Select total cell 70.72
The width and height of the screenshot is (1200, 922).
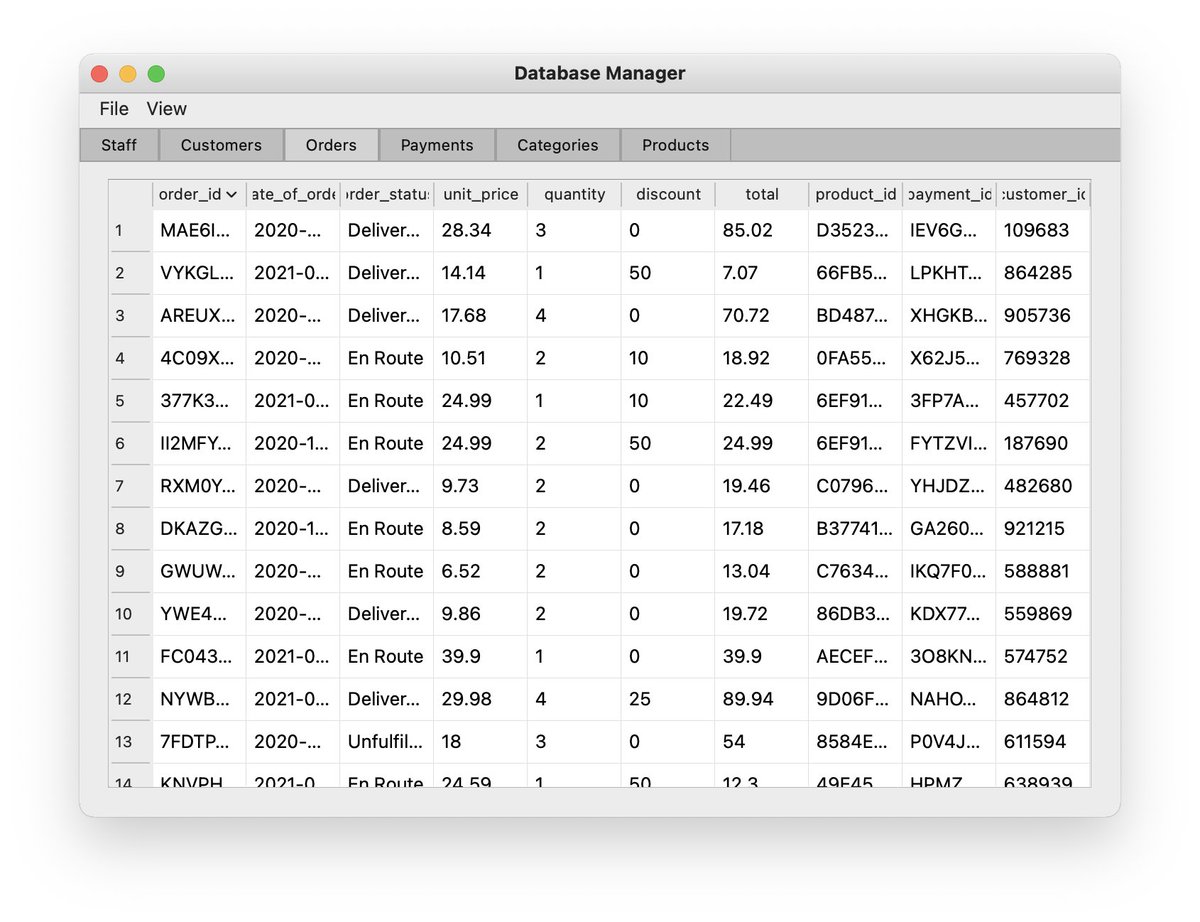[x=762, y=316]
